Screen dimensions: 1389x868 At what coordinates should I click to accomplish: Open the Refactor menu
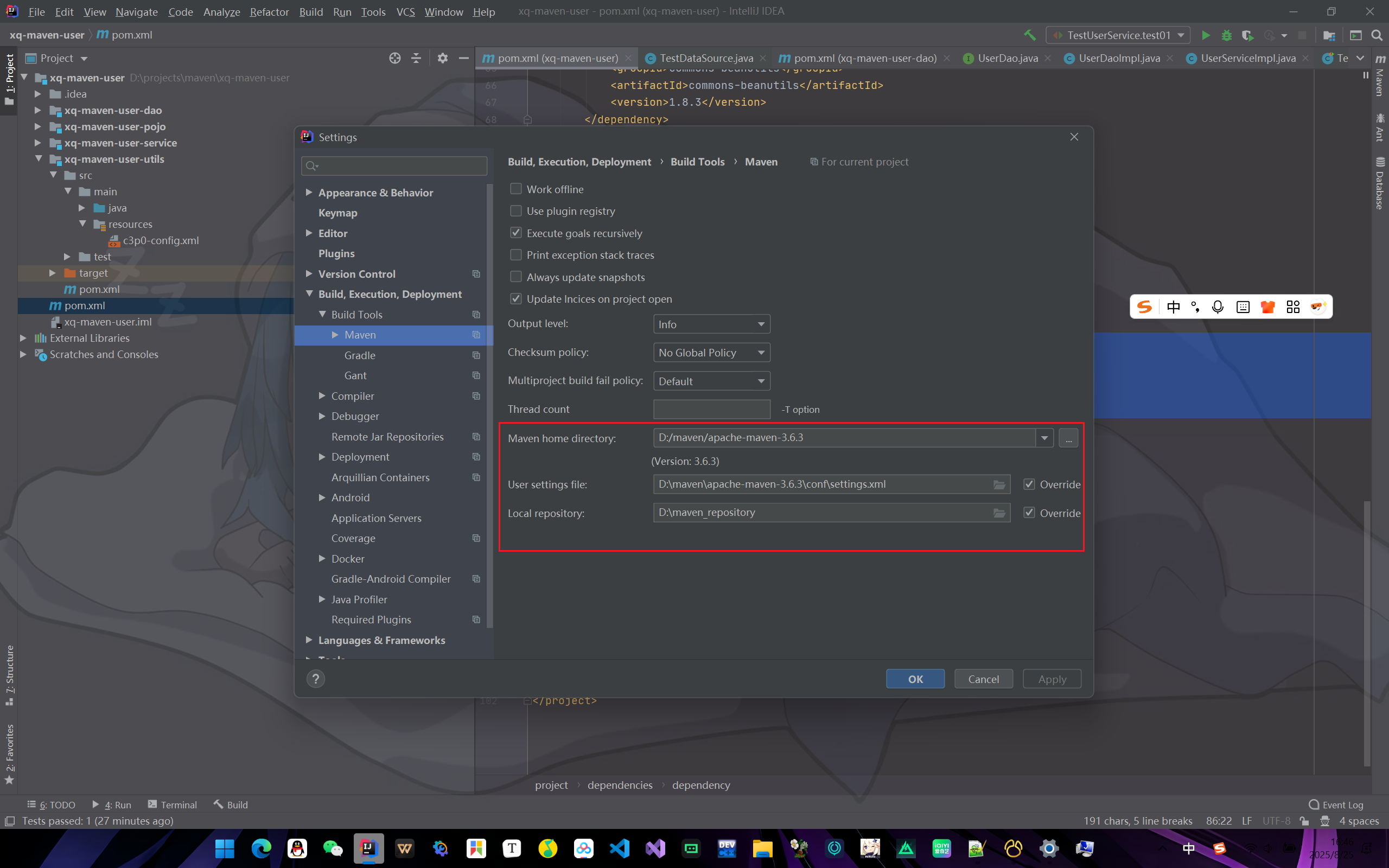tap(269, 11)
